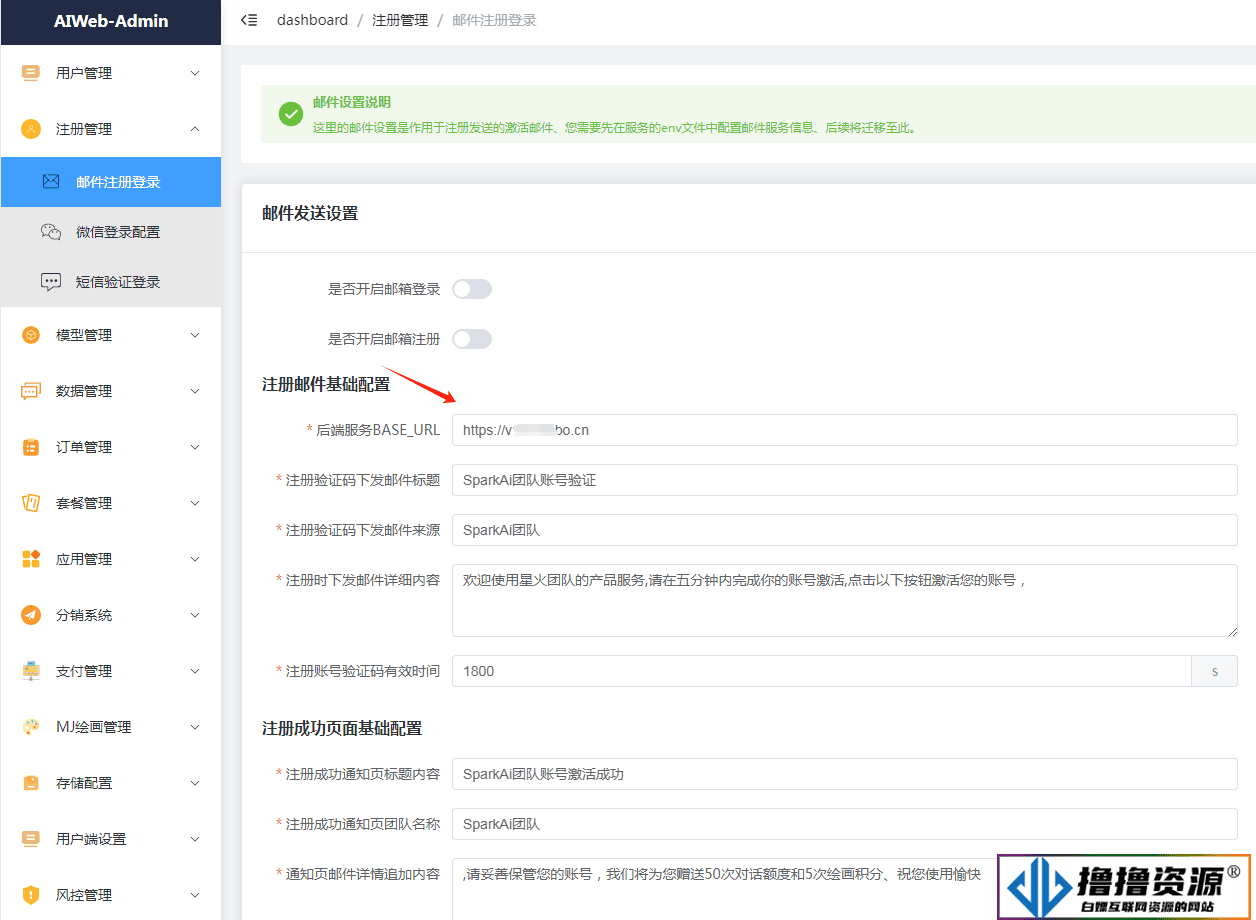This screenshot has height=920, width=1256.
Task: Open the 邮件注册登录 menu item
Action: [x=110, y=182]
